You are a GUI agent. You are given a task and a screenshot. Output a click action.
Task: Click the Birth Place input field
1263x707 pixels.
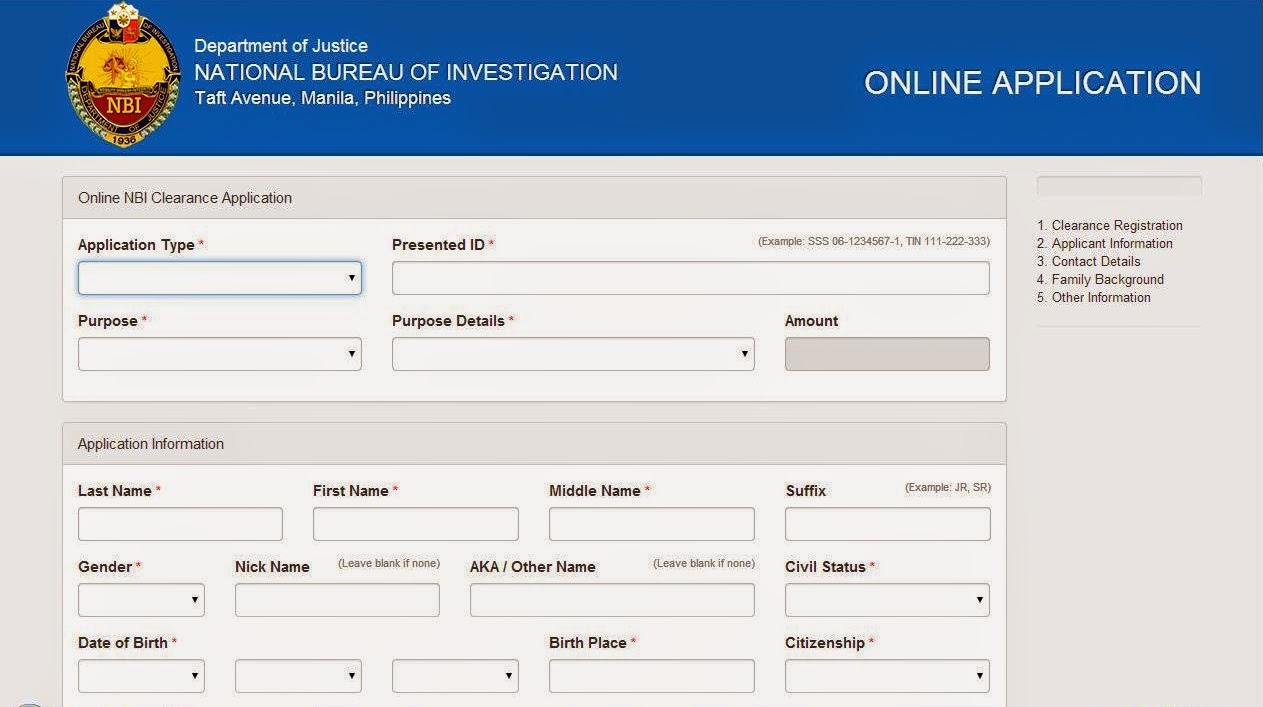tap(652, 676)
